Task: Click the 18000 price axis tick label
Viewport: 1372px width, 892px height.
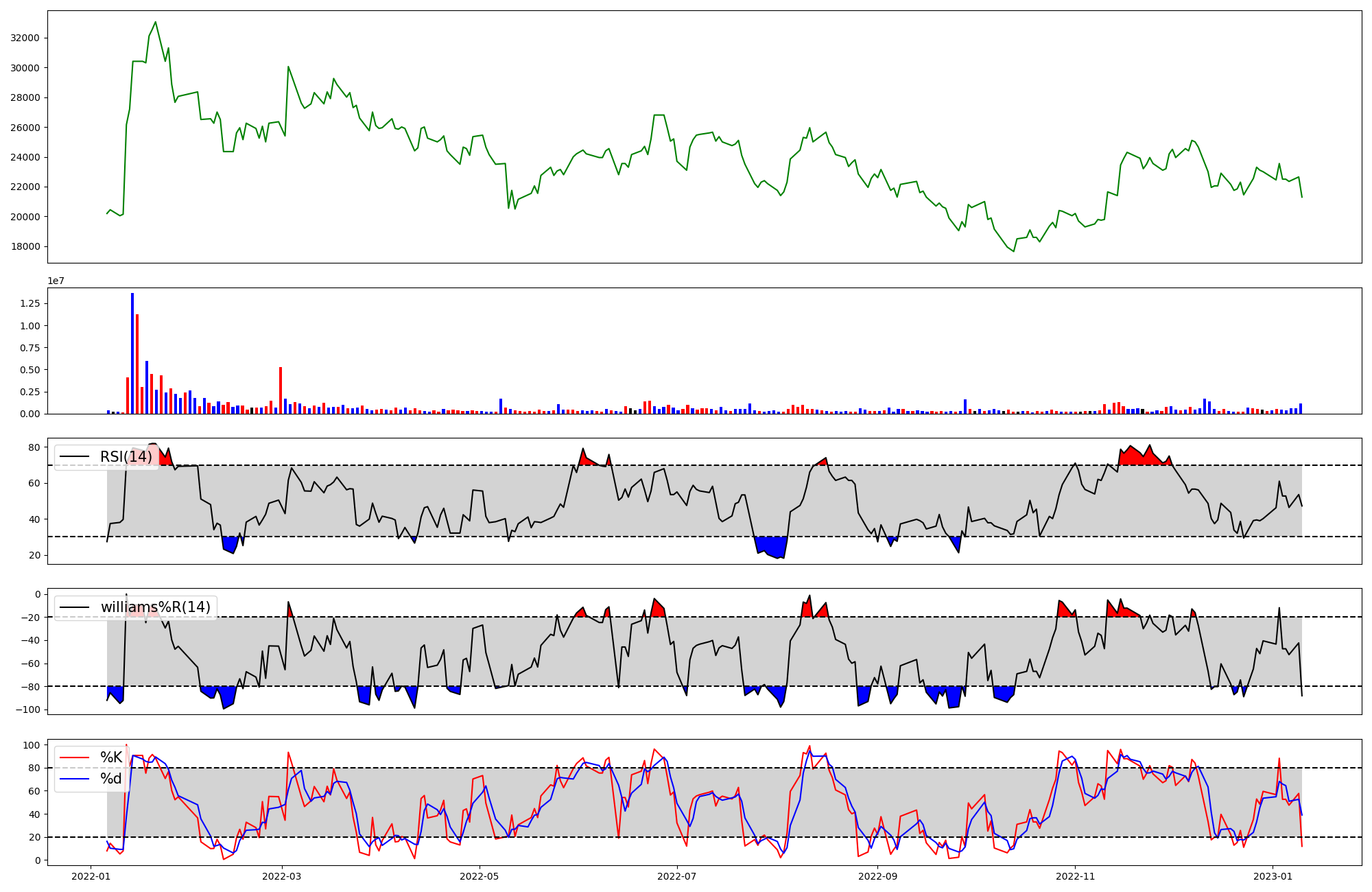Action: tap(25, 246)
